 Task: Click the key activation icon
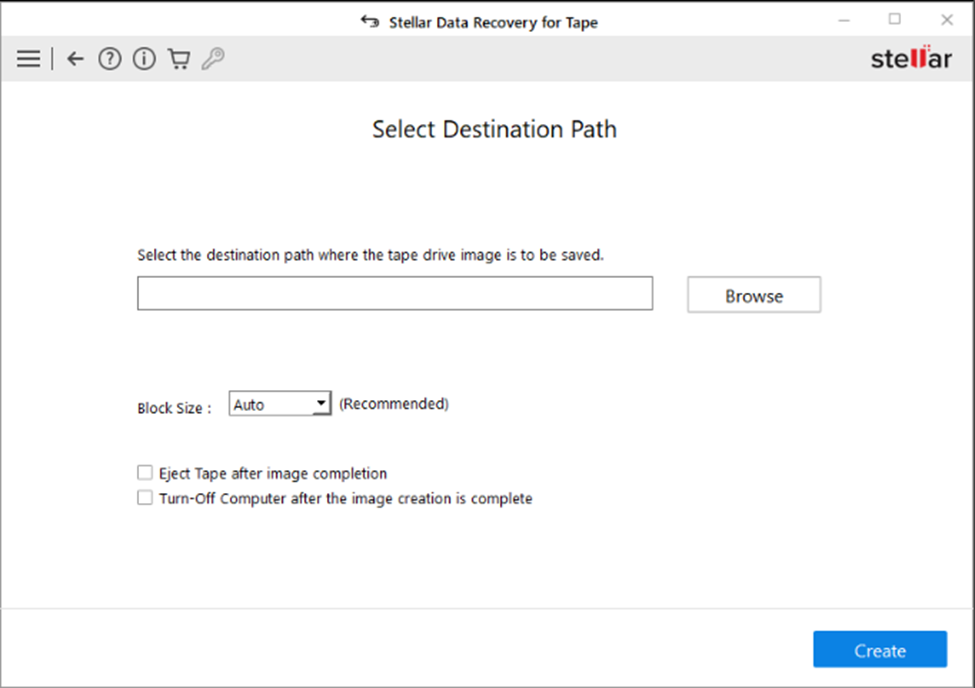[213, 59]
